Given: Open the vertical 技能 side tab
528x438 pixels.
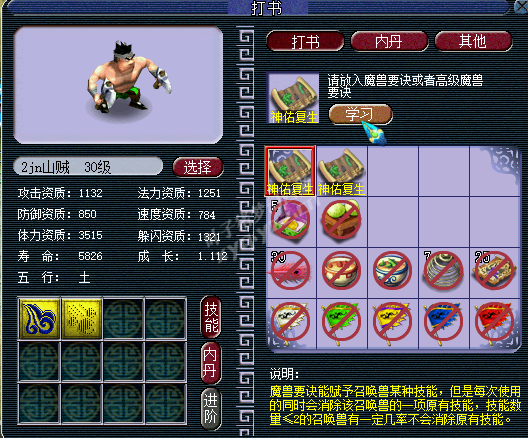Looking at the screenshot, I should pos(211,317).
